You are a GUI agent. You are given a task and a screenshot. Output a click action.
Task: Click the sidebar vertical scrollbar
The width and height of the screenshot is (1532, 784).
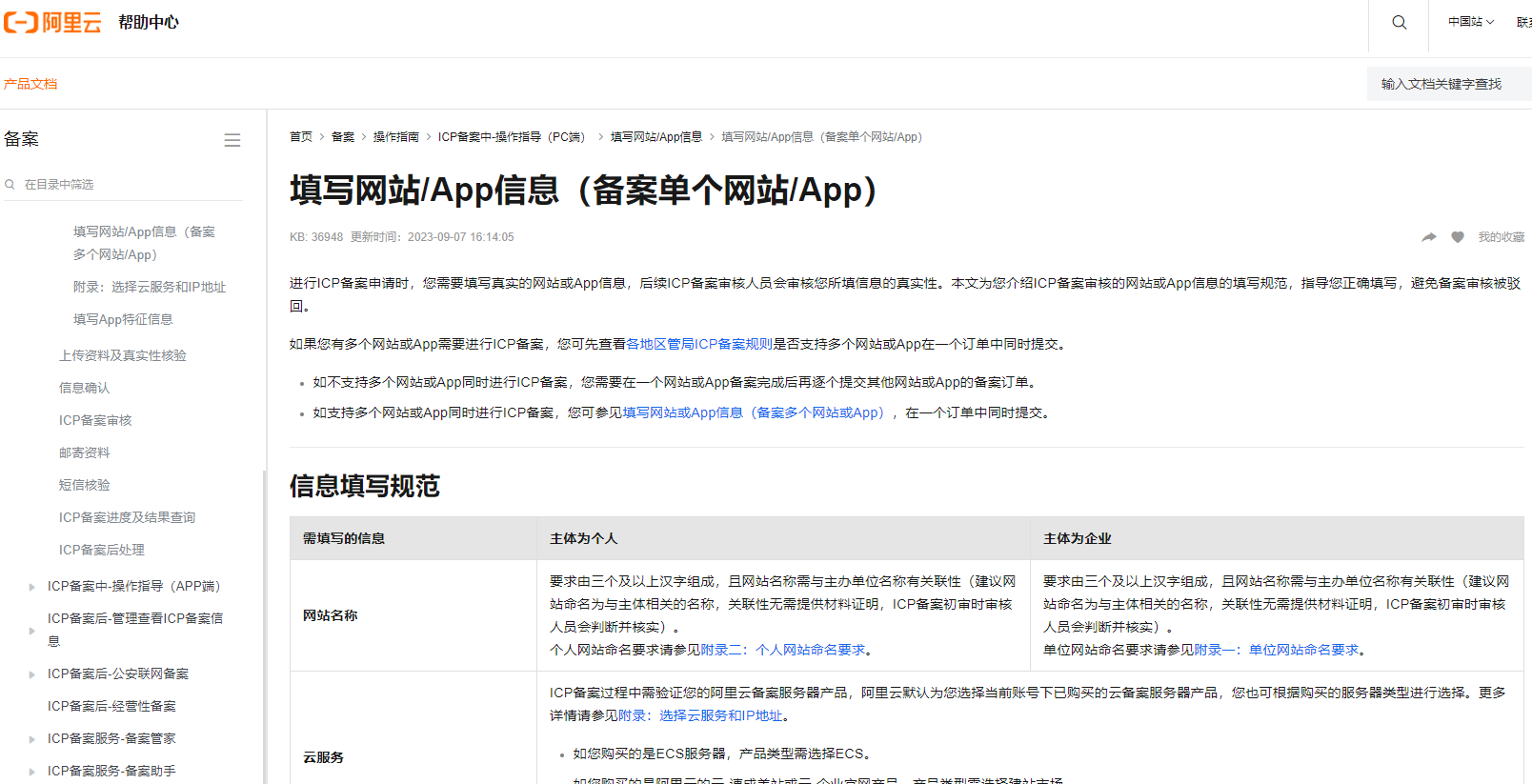264,627
